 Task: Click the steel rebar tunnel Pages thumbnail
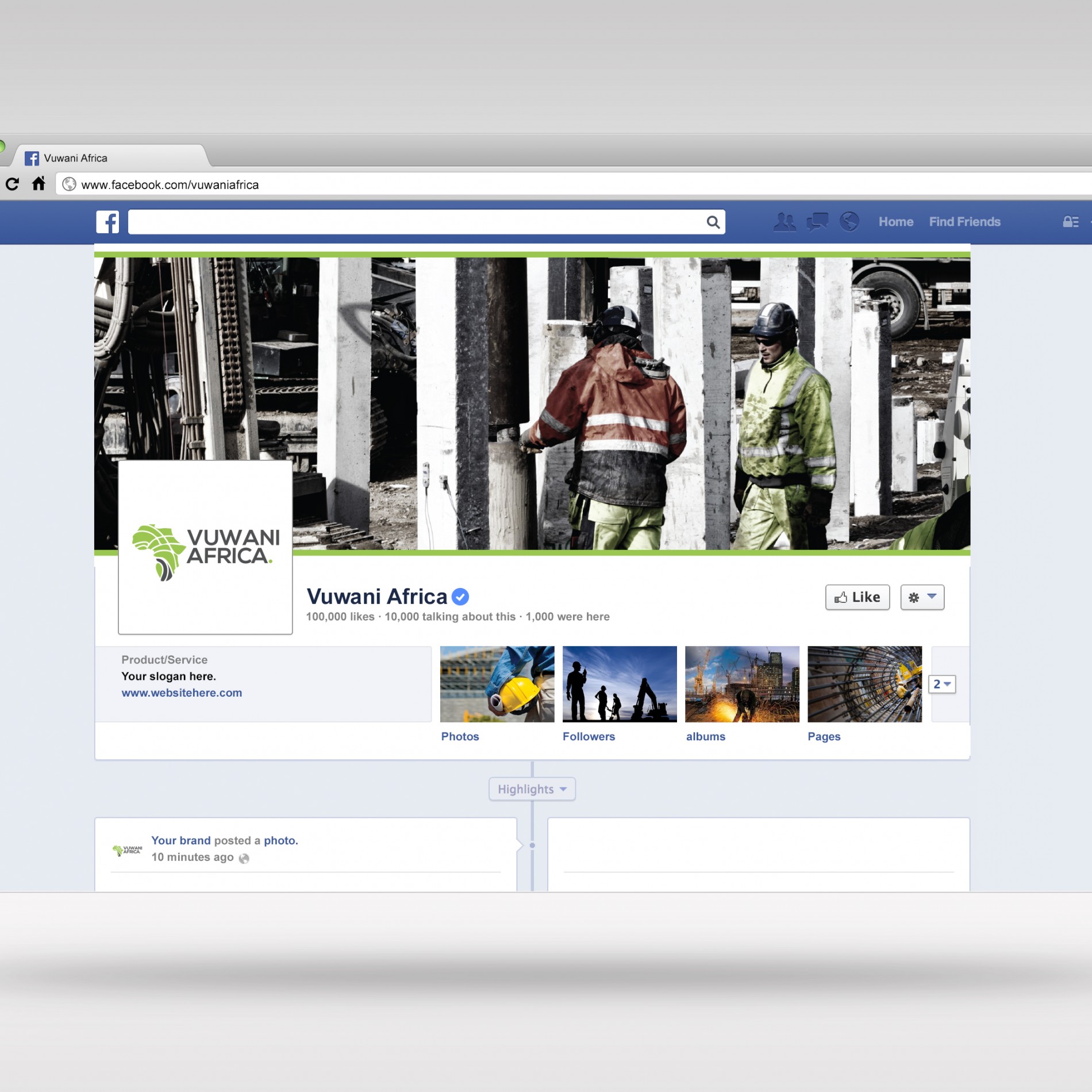864,684
